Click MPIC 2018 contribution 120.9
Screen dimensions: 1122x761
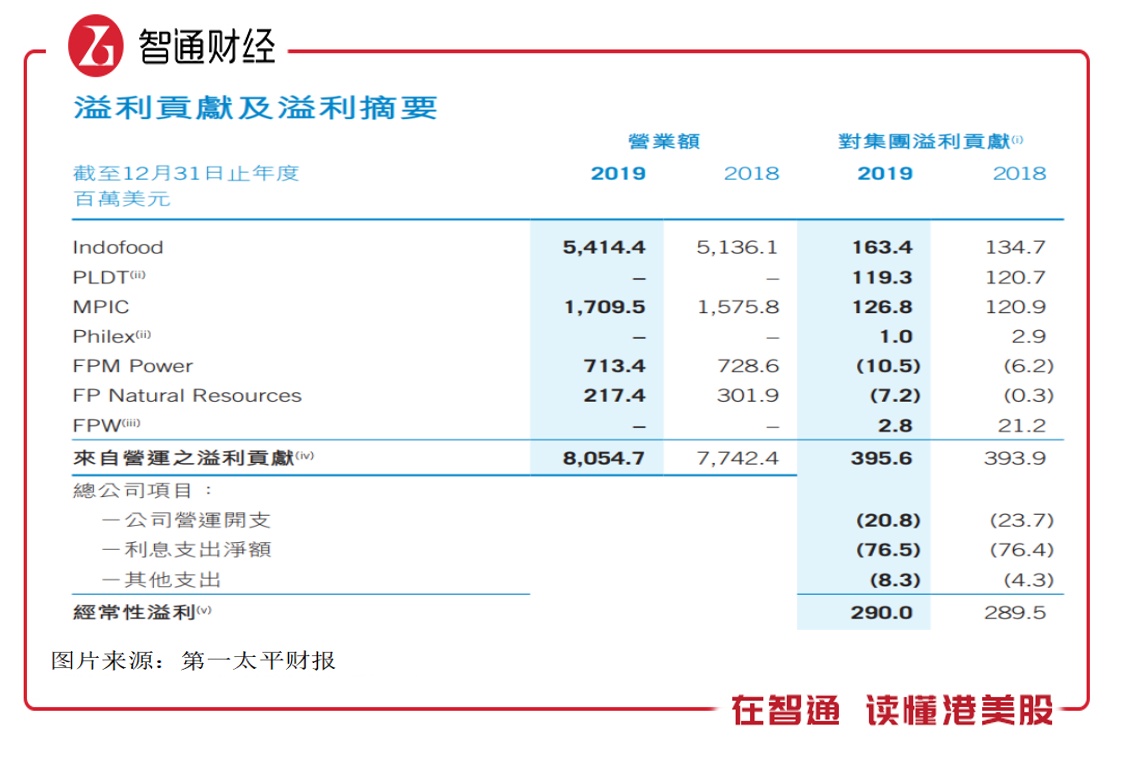coord(1015,307)
